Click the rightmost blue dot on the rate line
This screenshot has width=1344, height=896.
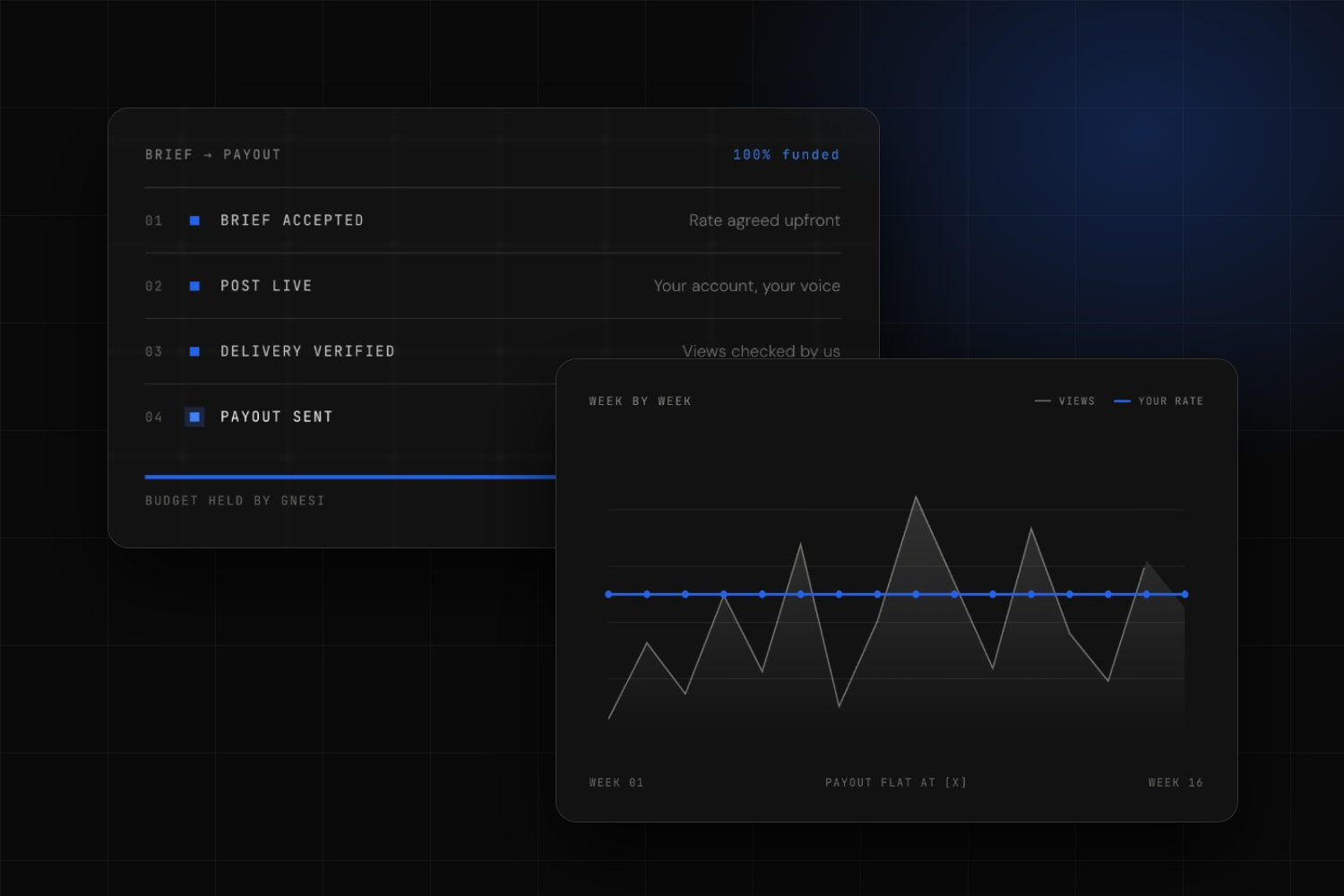[1185, 594]
